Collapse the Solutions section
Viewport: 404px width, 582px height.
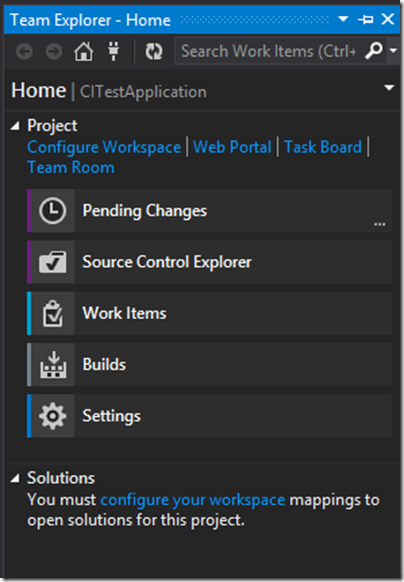click(x=15, y=478)
